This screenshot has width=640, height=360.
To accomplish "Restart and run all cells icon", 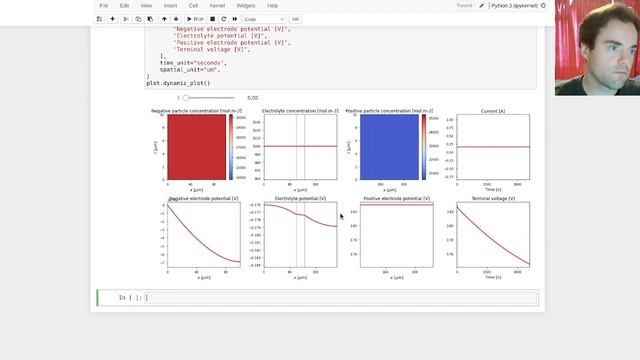I will [235, 19].
